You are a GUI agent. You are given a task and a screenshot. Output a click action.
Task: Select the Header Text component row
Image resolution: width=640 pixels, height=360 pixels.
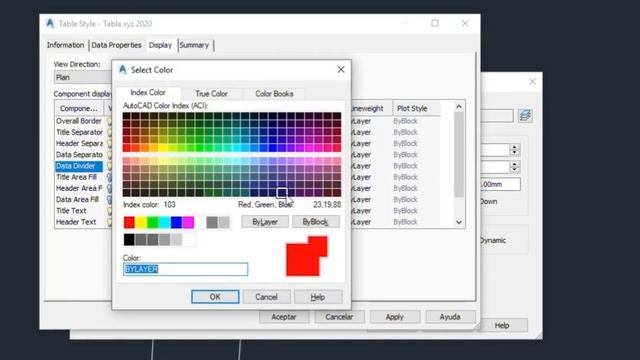click(x=79, y=222)
